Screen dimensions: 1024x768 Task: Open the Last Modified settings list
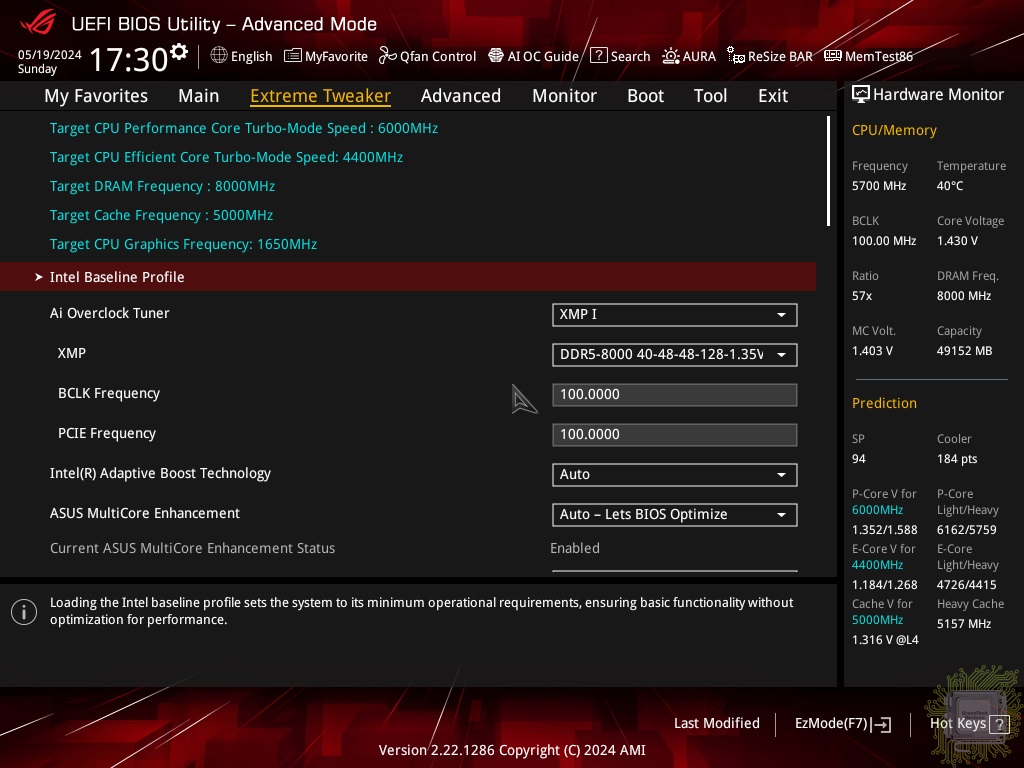(716, 724)
